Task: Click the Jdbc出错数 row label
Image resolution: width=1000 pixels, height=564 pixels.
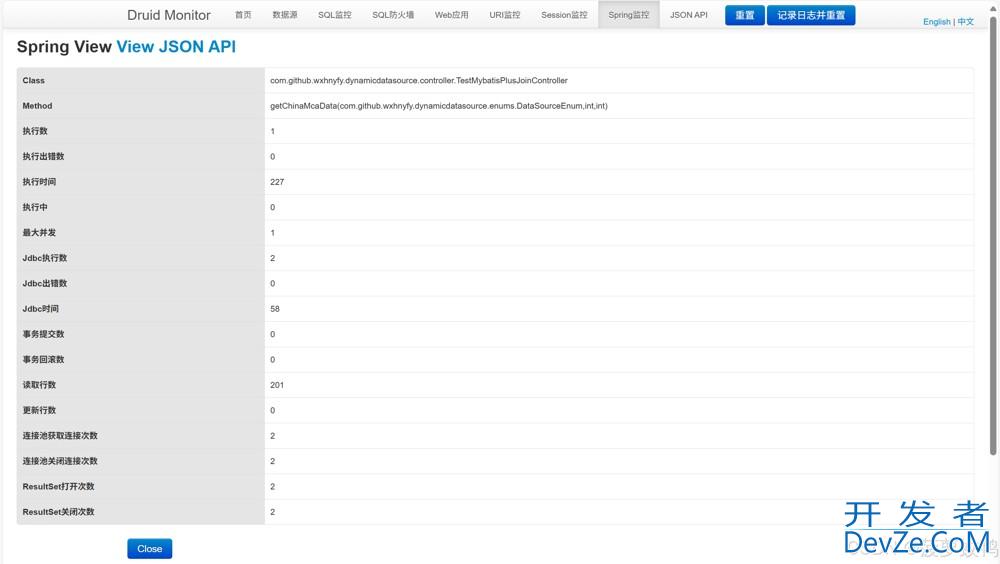Action: pyautogui.click(x=45, y=283)
